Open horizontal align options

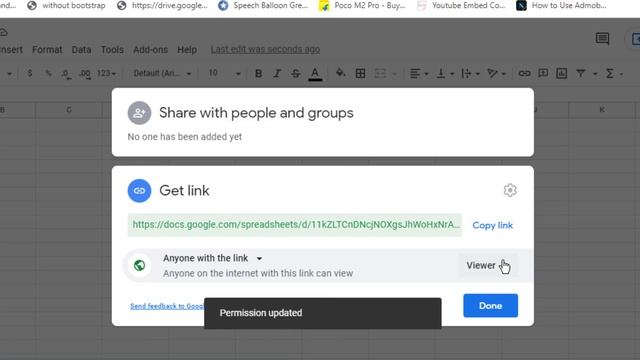pos(419,73)
